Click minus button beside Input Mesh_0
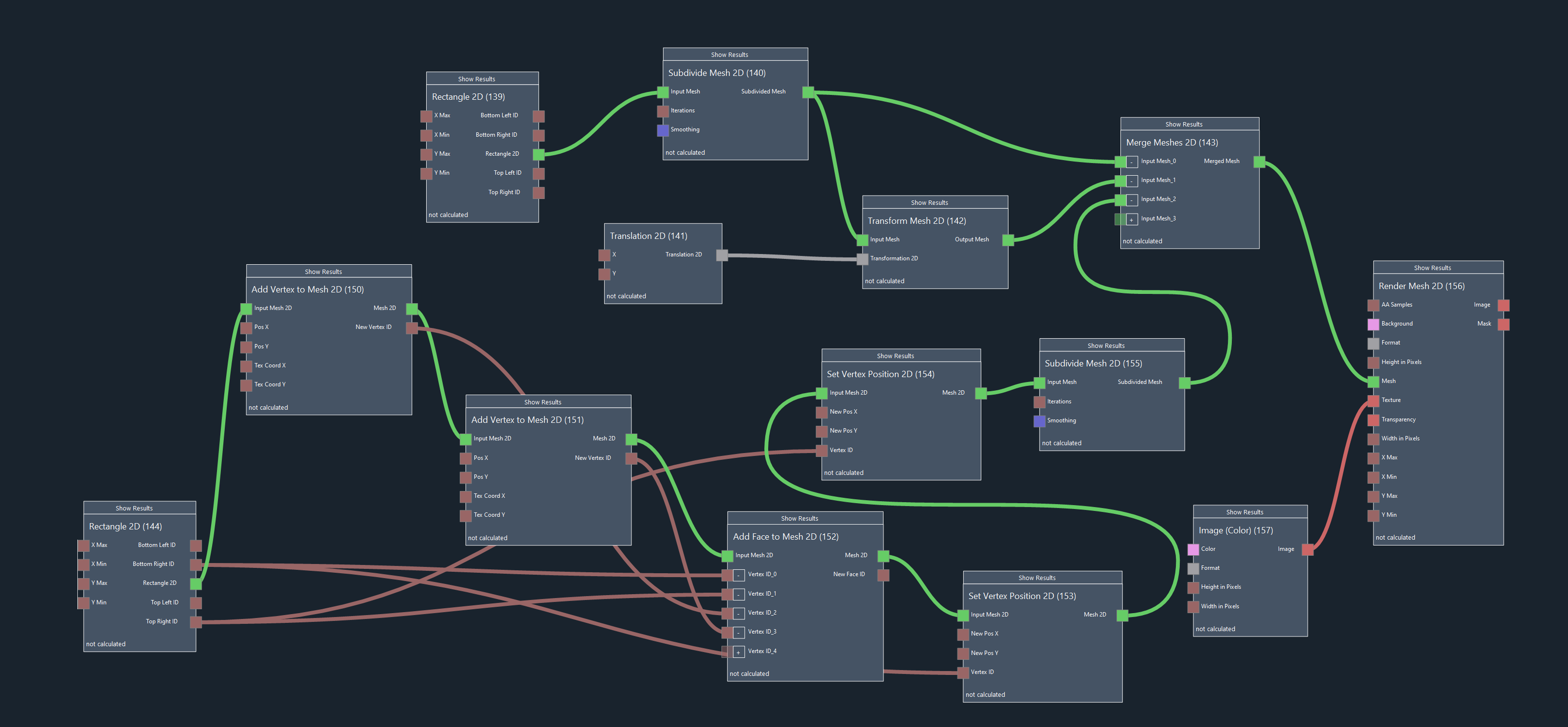The width and height of the screenshot is (1568, 727). [1132, 162]
